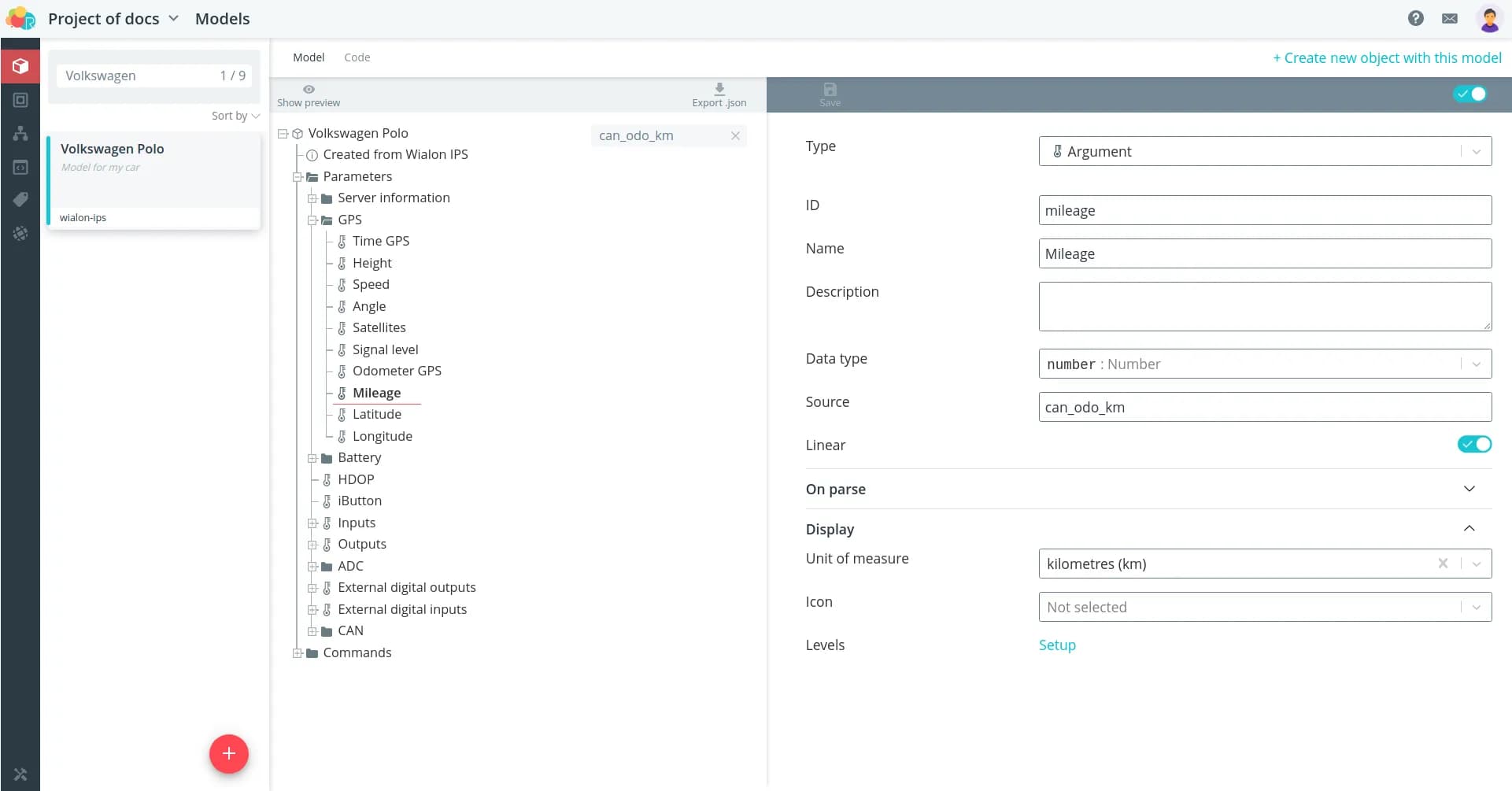The image size is (1512, 791).
Task: Open the Unit of measure dropdown
Action: click(1476, 564)
